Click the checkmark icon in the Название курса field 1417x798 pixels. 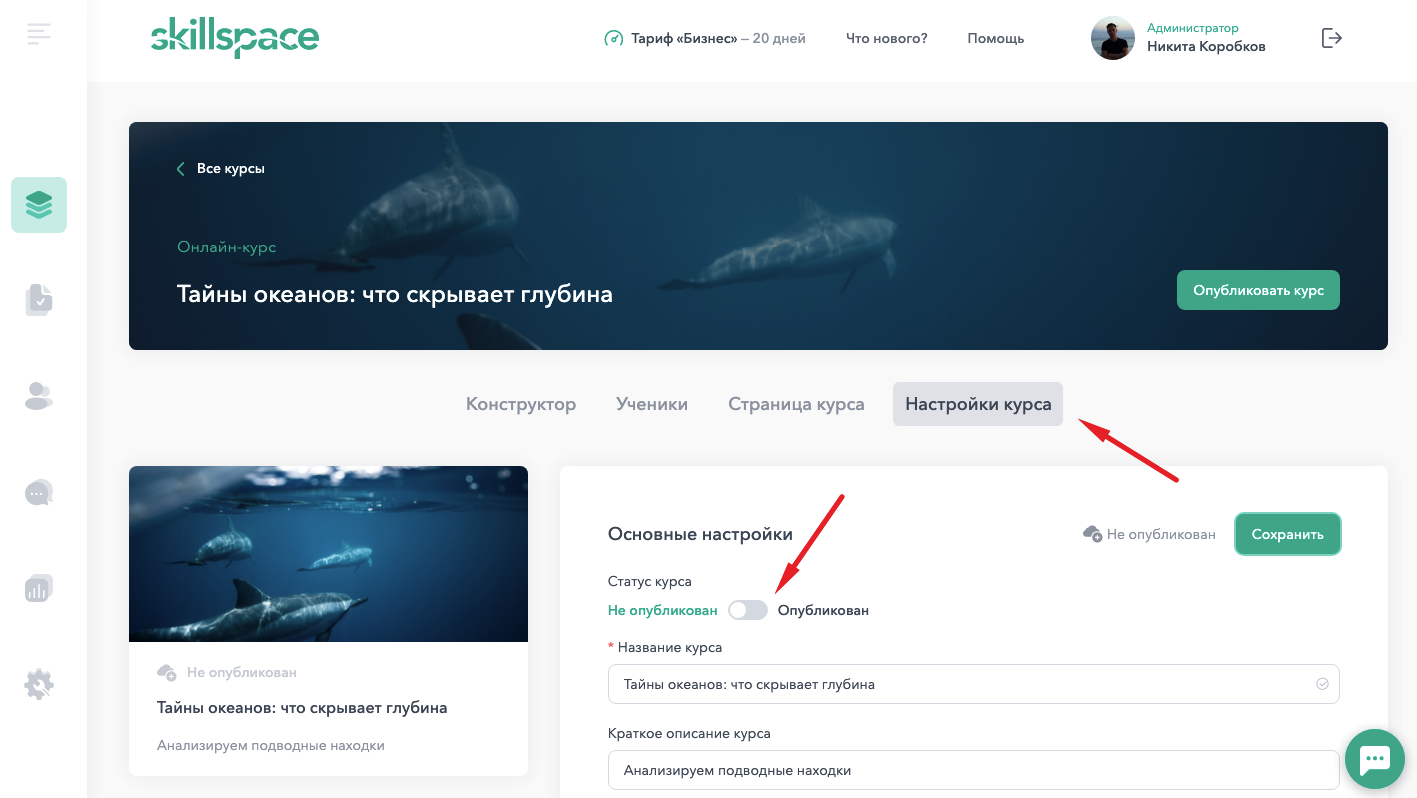(x=1322, y=684)
